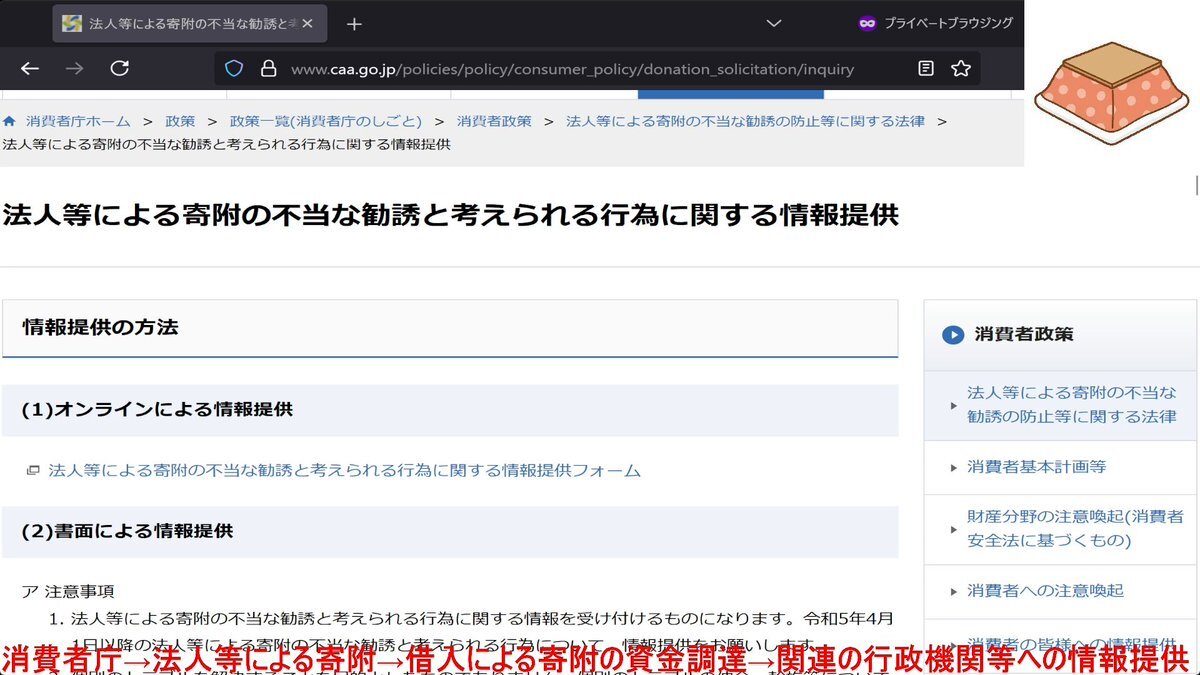The image size is (1200, 675).
Task: Click the page title 法人等による寄附の不当な勧誘と考えられる行為に関する情報提供
Action: pos(451,215)
